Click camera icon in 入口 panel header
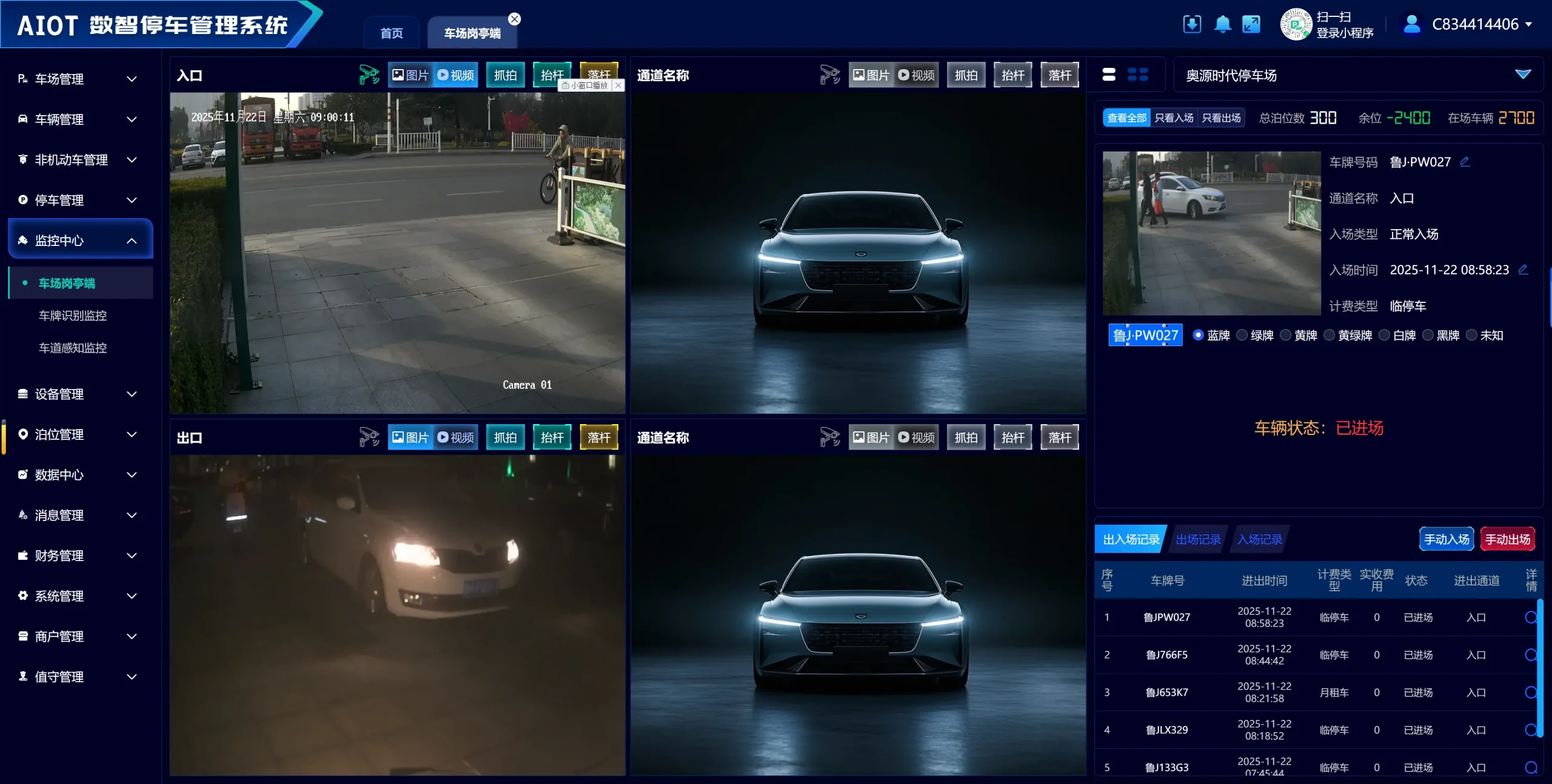The image size is (1552, 784). point(369,75)
